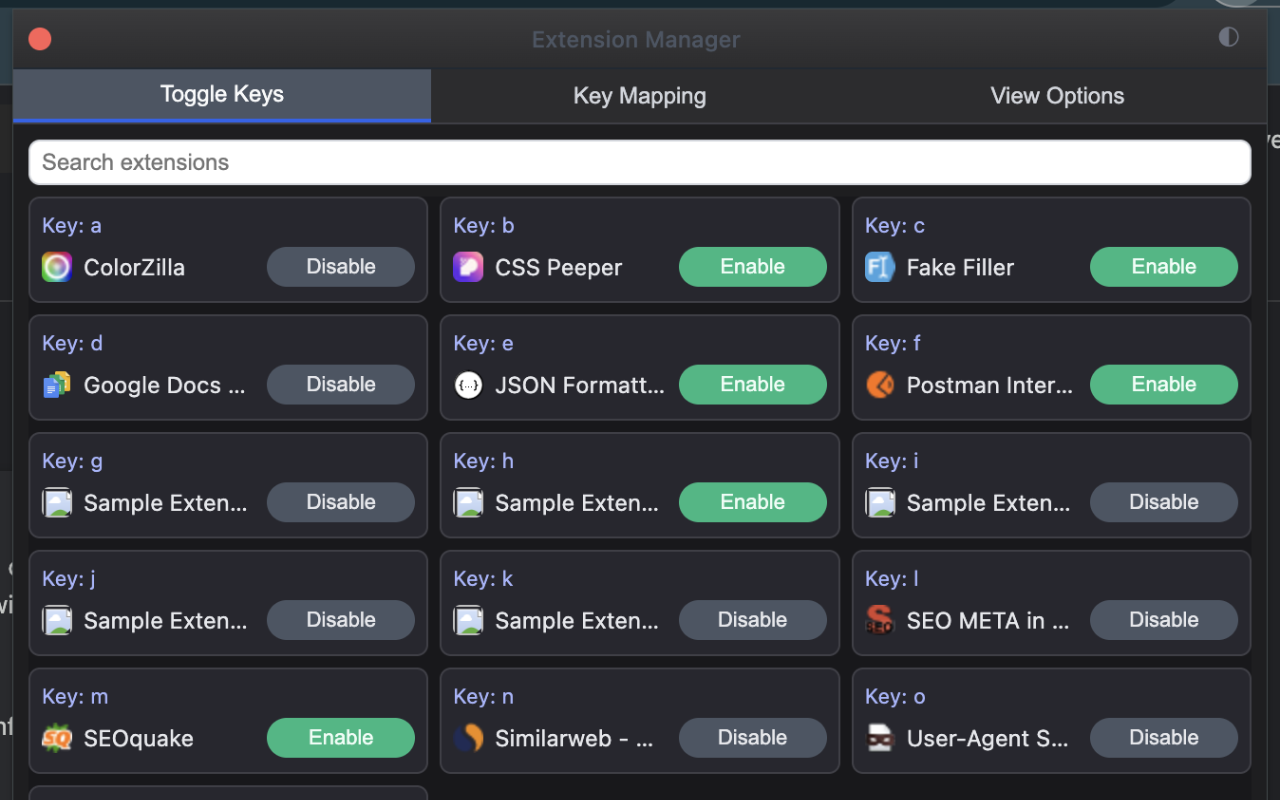1280x800 pixels.
Task: Click the Postman Interceptor extension icon
Action: point(880,385)
